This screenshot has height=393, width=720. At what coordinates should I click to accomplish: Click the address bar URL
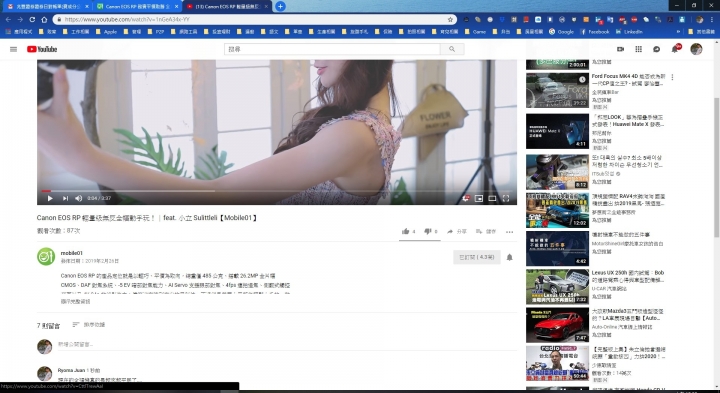coord(127,19)
